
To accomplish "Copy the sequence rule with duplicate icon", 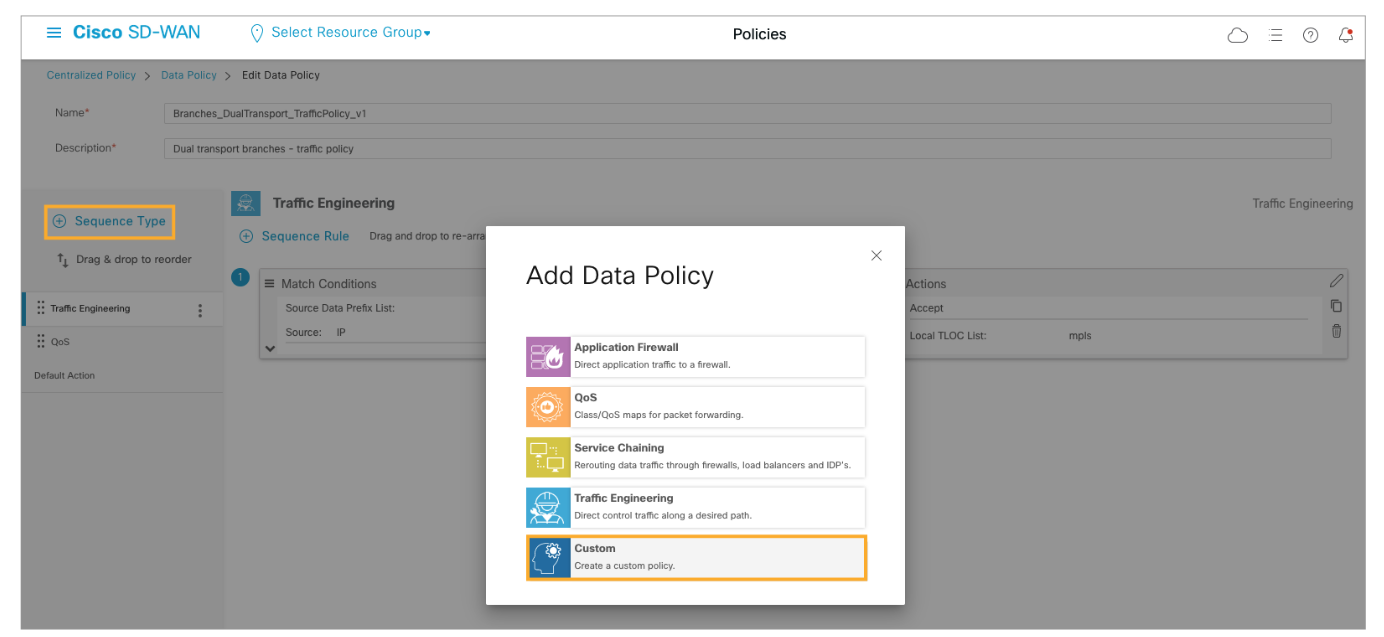I will [1336, 307].
